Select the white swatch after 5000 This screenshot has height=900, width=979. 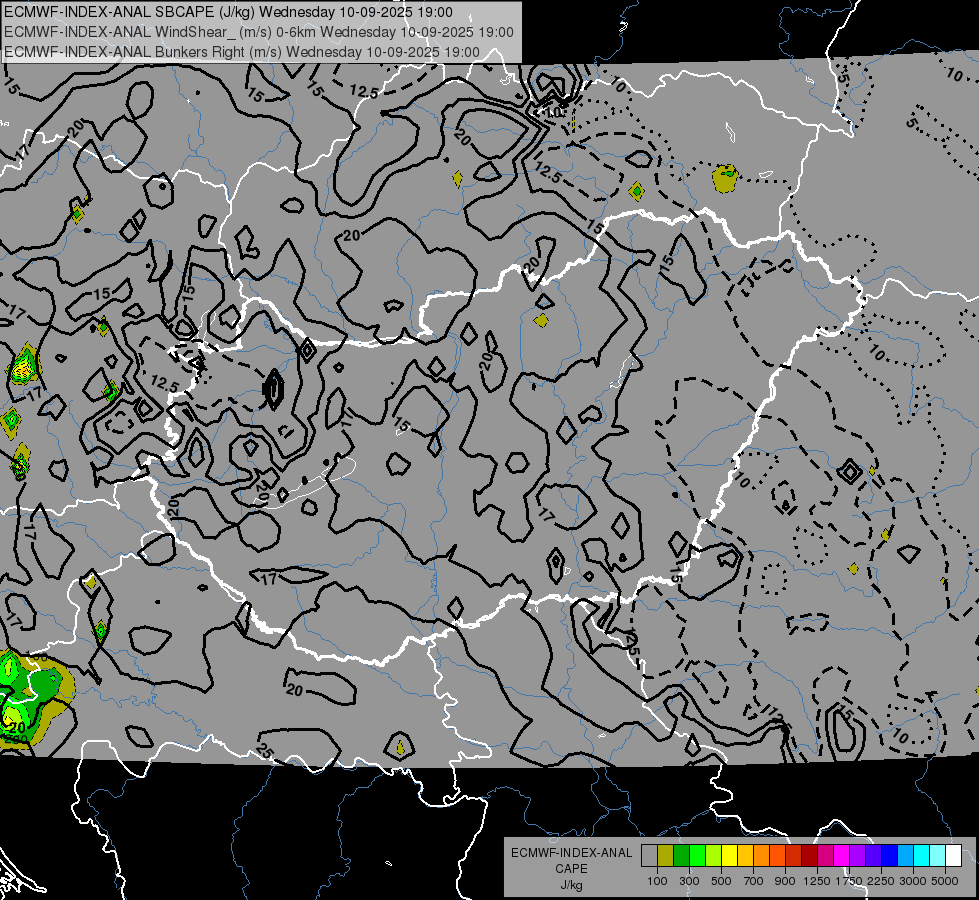coord(953,856)
